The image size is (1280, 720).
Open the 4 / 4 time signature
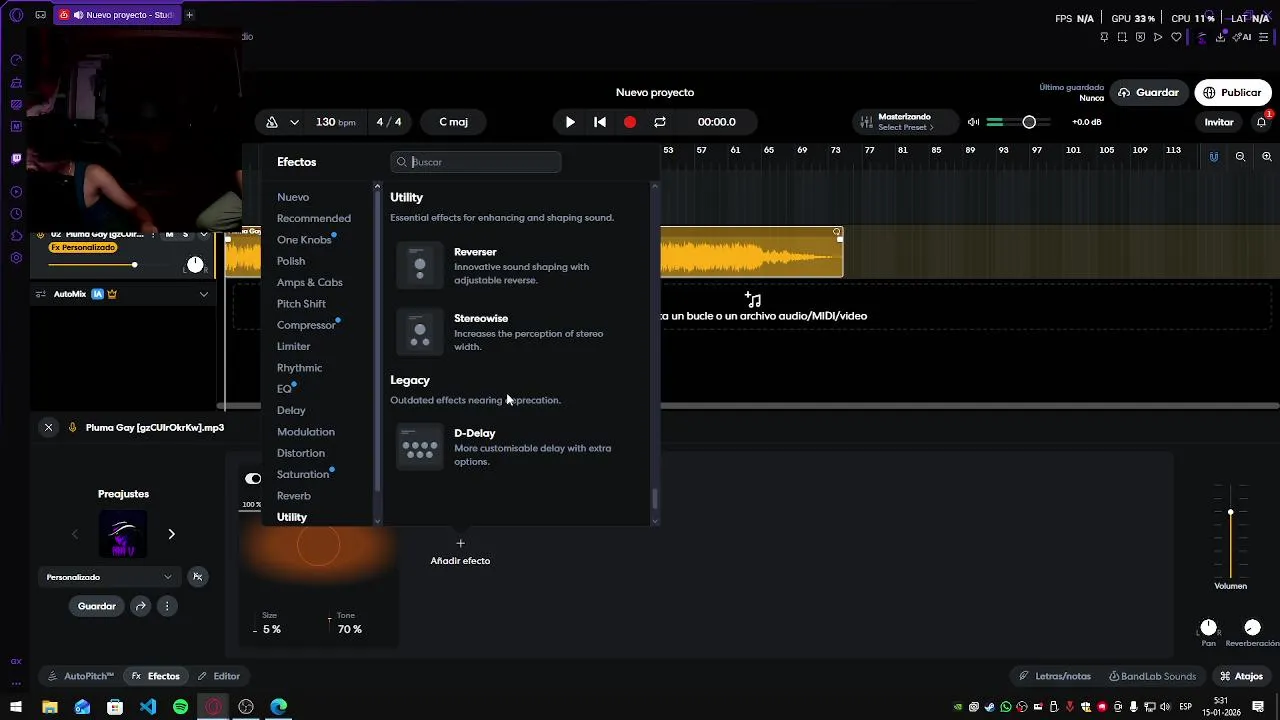point(389,122)
